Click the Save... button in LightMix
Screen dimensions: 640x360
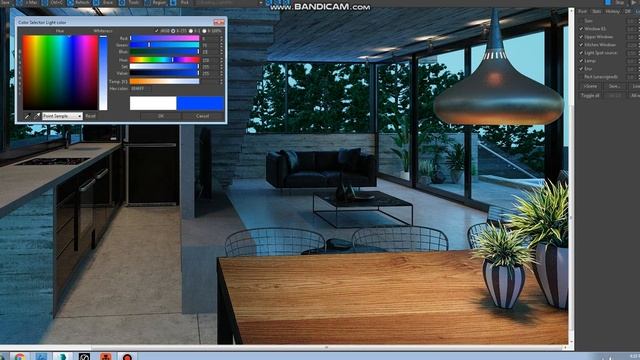(614, 87)
